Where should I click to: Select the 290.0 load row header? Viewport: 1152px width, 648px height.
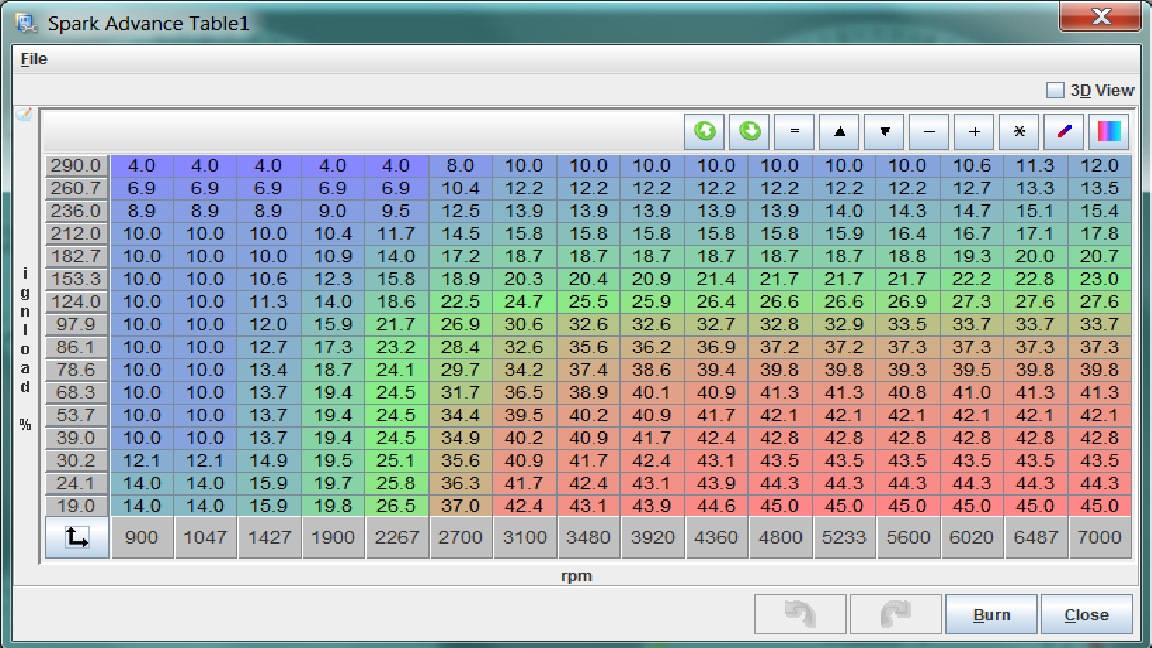(x=76, y=166)
